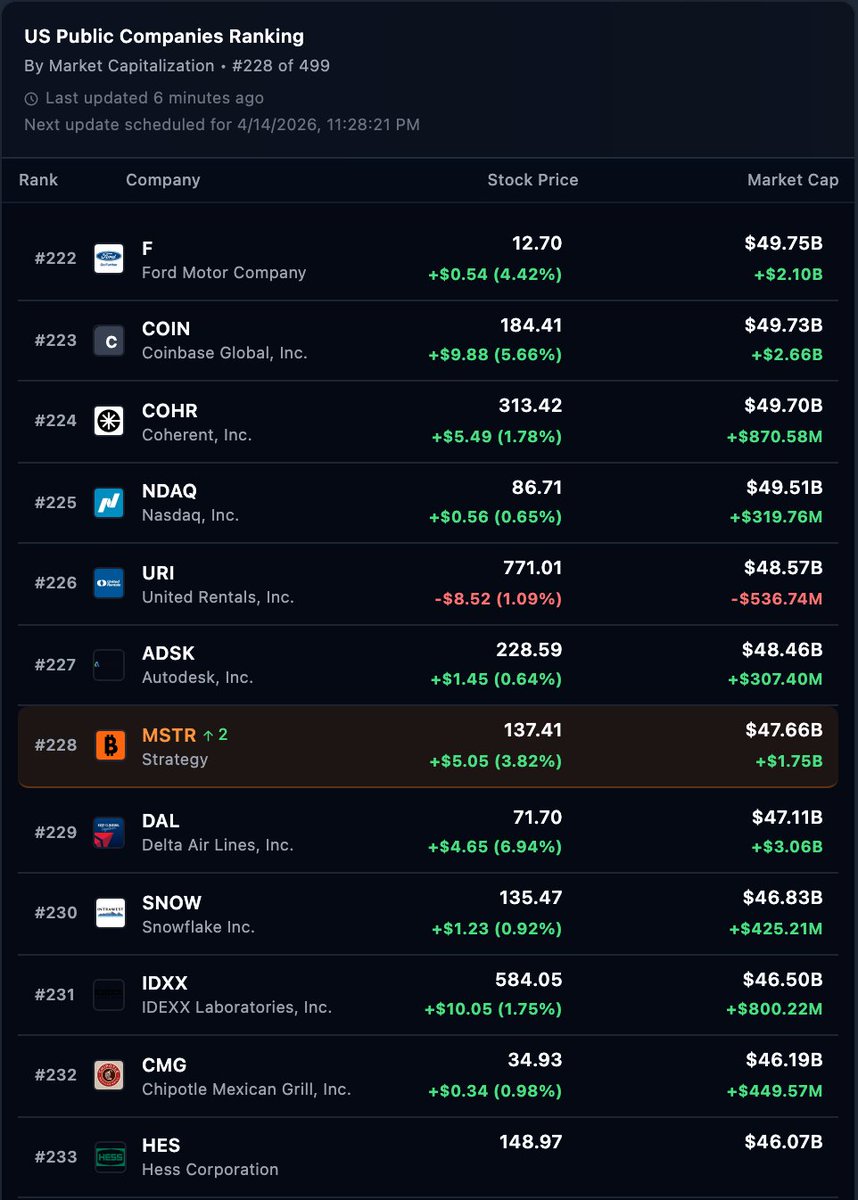Click the Coherent logo icon
The image size is (858, 1200).
click(109, 421)
